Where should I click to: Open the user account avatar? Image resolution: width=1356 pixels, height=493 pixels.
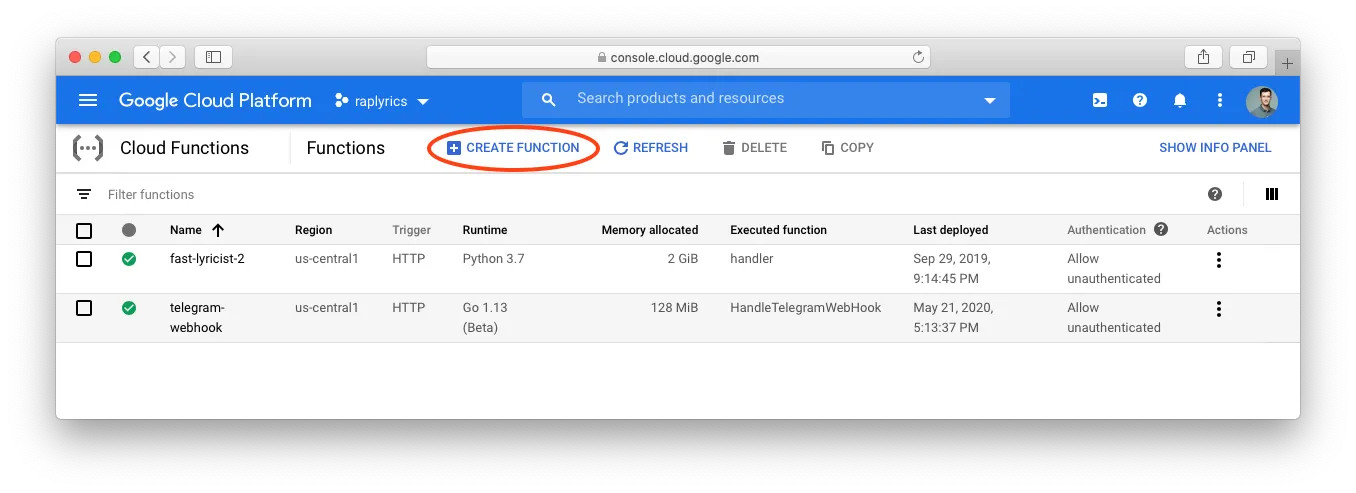coord(1261,100)
